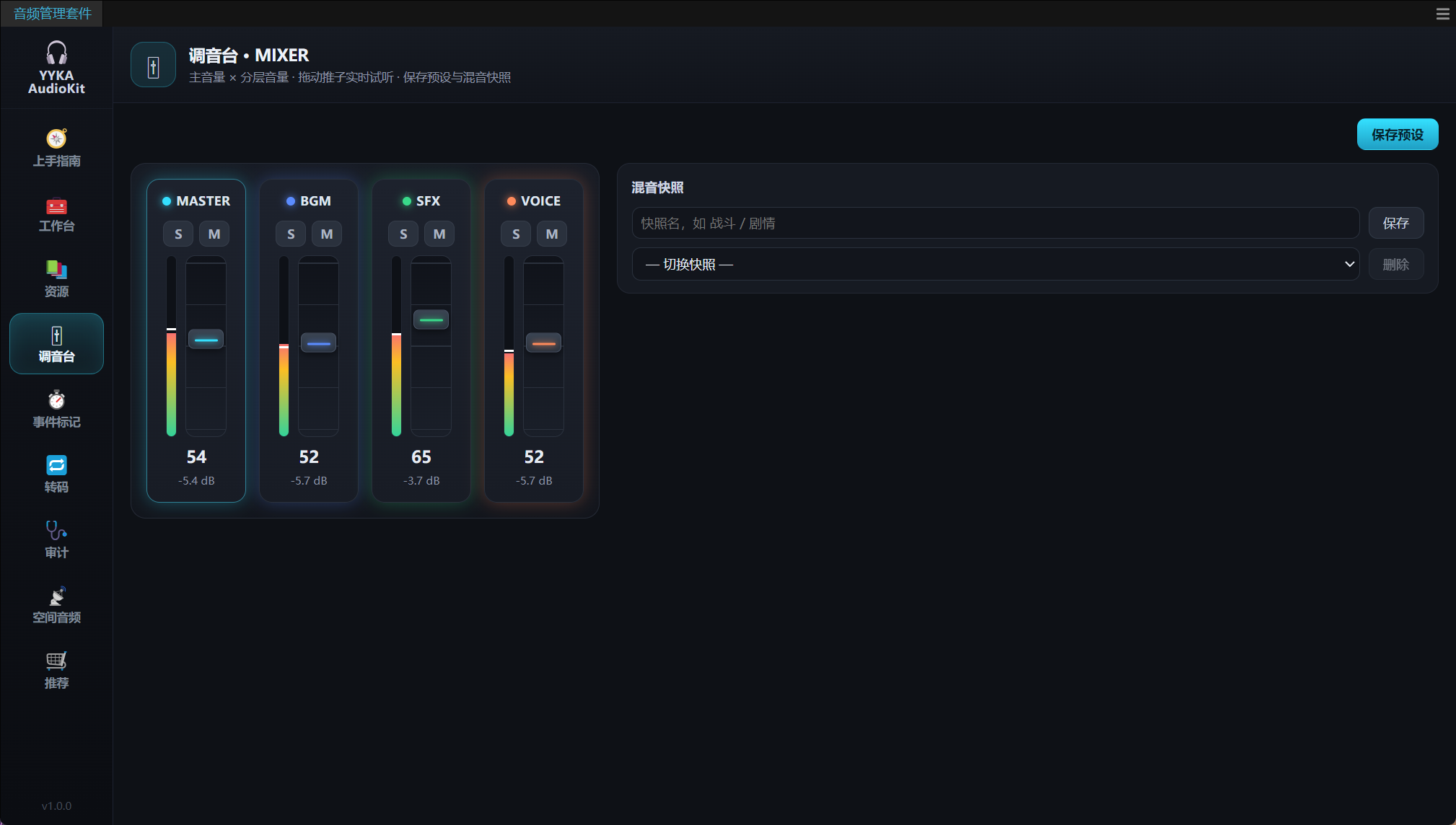The image size is (1456, 825).
Task: Focus the 快照名 snapshot name field
Action: (996, 223)
